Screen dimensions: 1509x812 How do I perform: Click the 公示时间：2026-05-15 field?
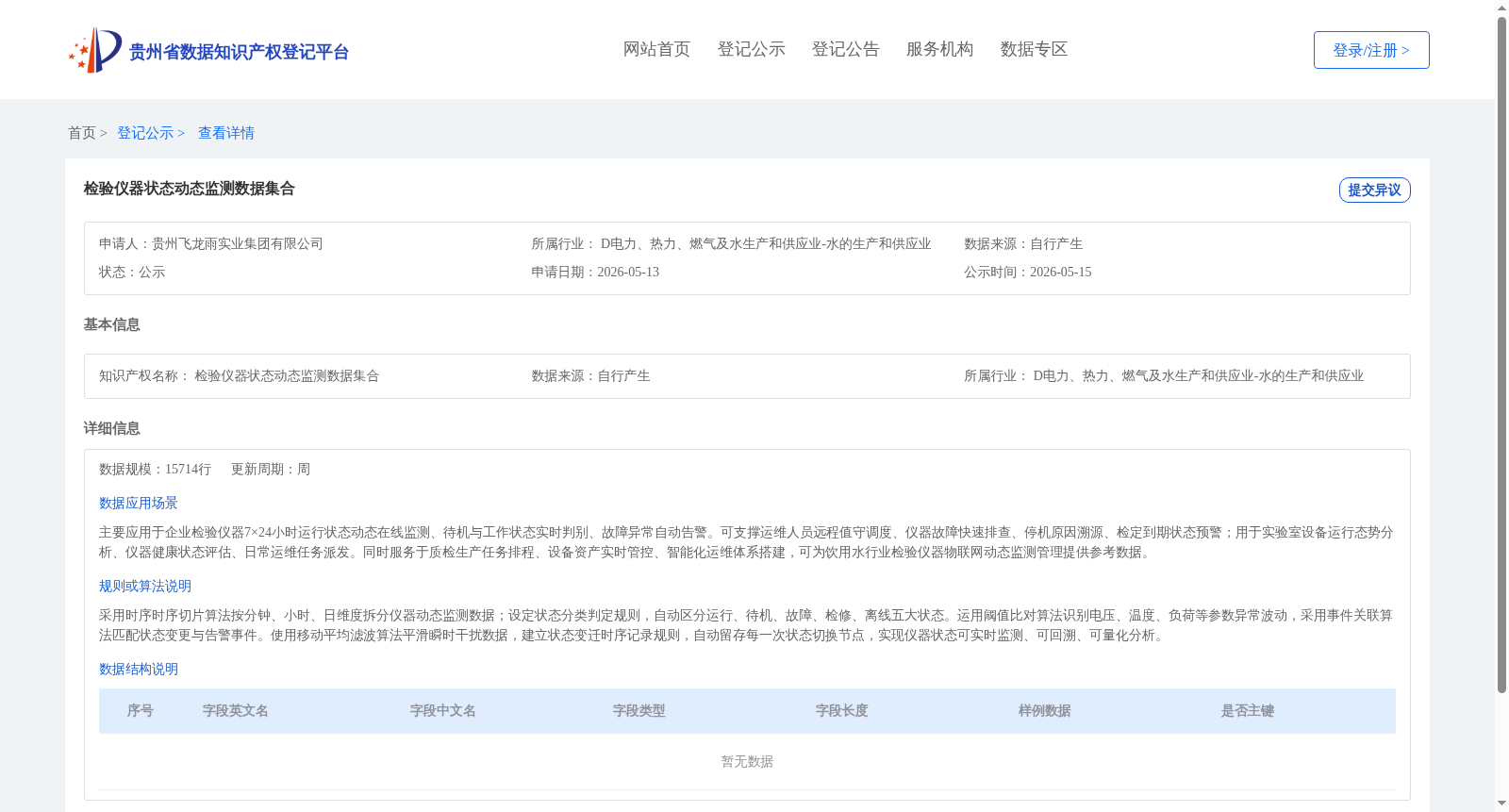click(1028, 272)
